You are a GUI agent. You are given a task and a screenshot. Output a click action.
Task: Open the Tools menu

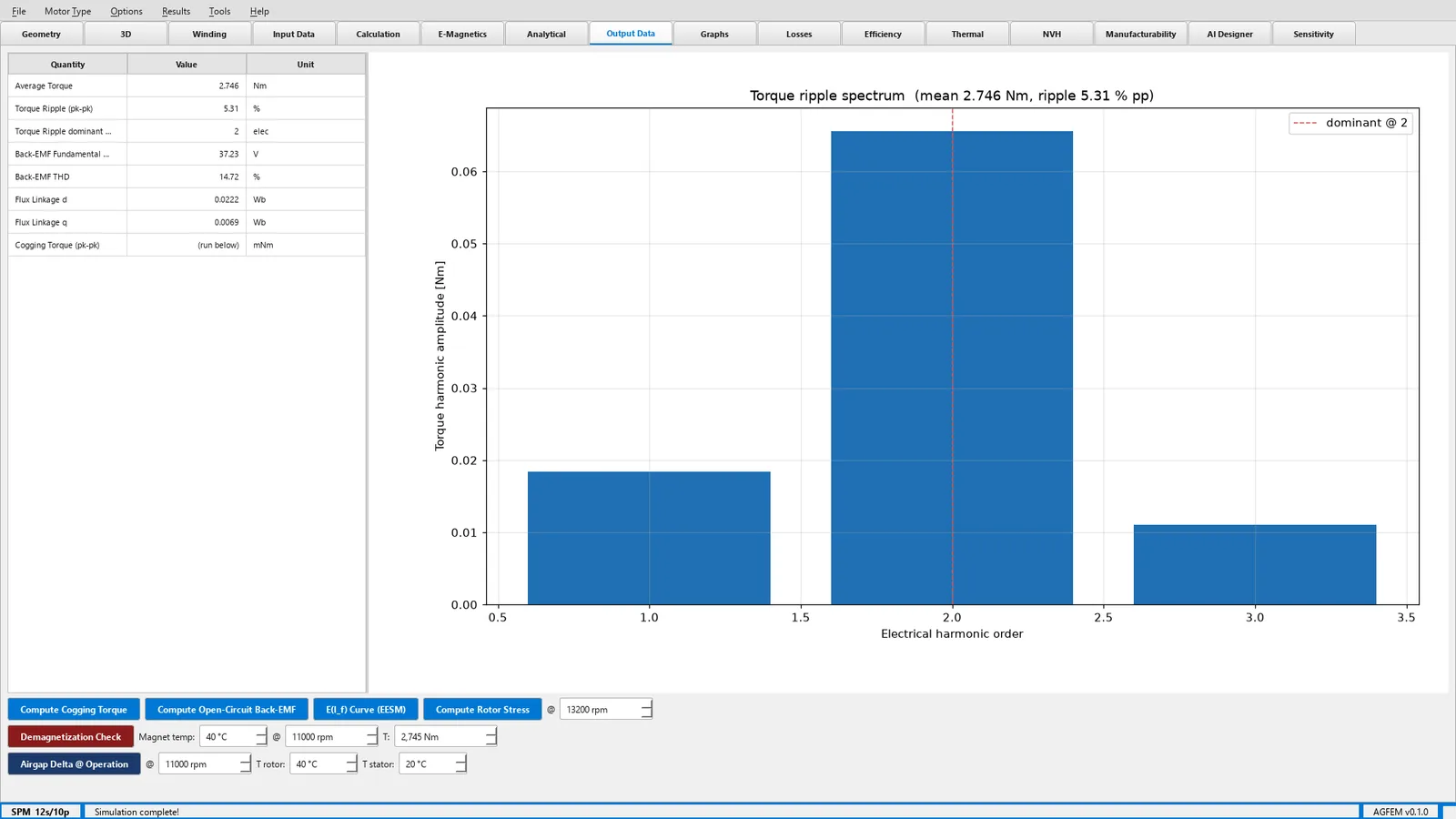tap(219, 11)
